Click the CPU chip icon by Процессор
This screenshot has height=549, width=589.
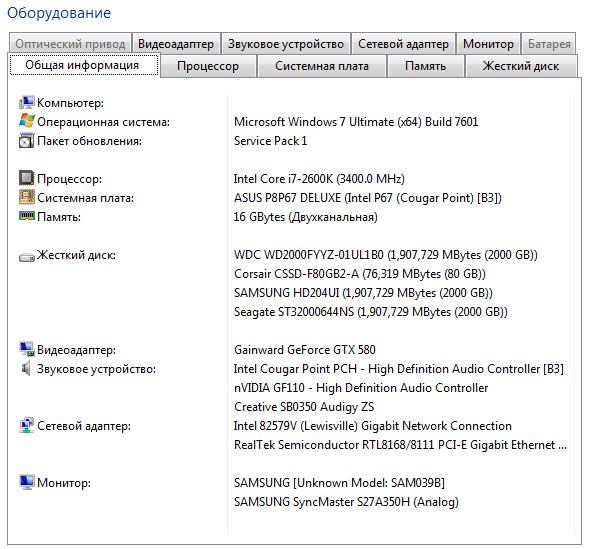(27, 178)
